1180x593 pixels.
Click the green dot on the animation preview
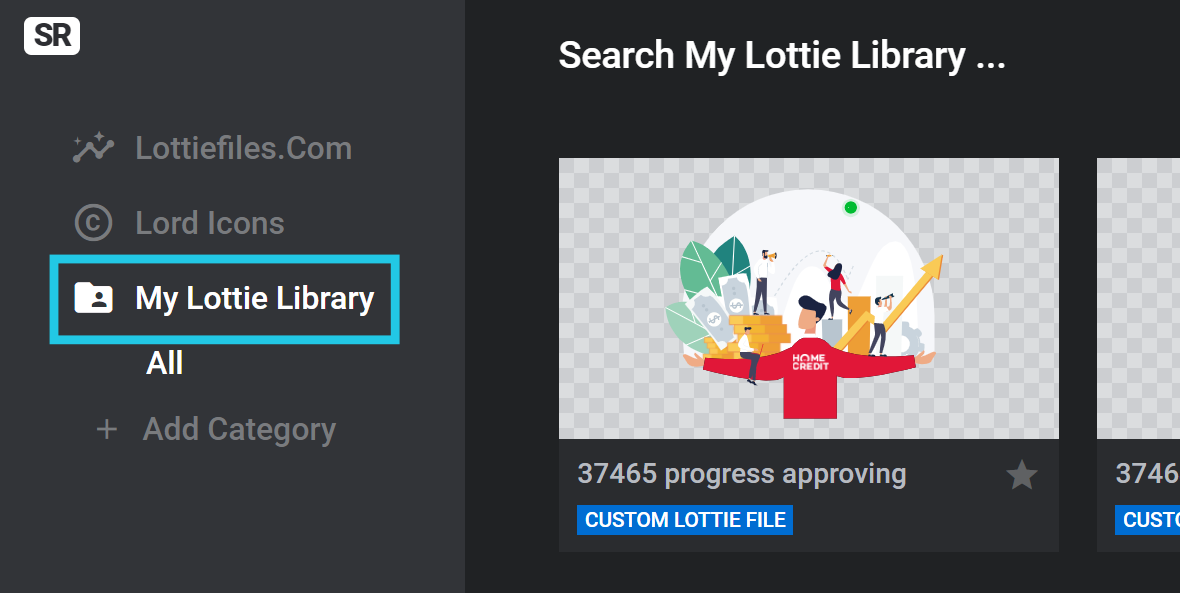(850, 208)
